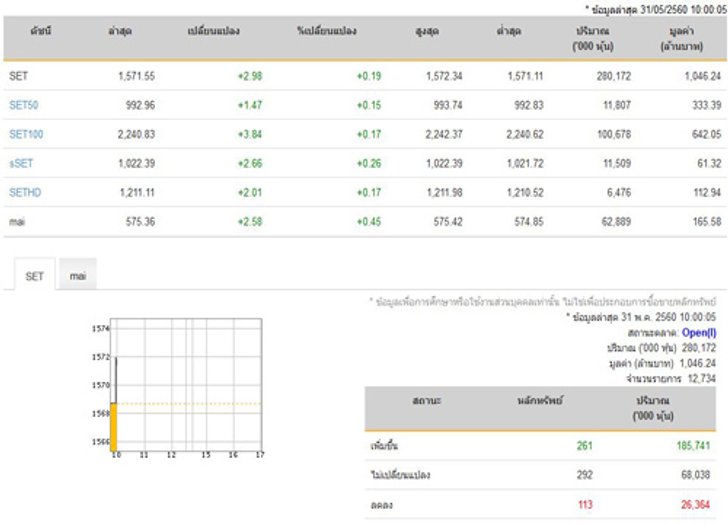Select SET100 value 642.05

pos(707,134)
